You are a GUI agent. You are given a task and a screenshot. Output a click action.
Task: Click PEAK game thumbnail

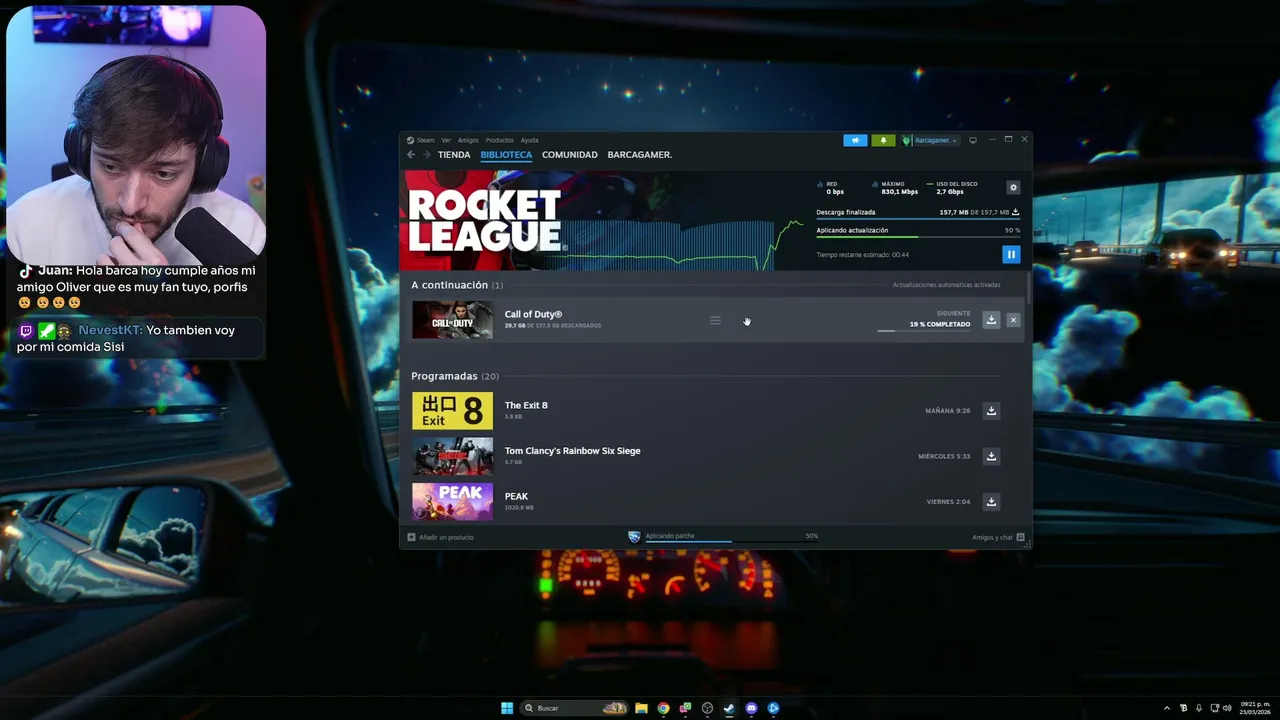[x=452, y=501]
